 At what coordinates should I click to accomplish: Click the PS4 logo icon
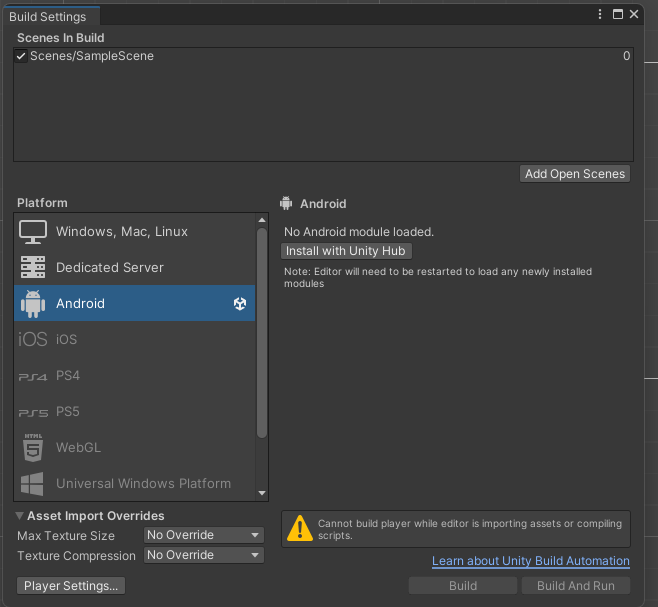33,377
